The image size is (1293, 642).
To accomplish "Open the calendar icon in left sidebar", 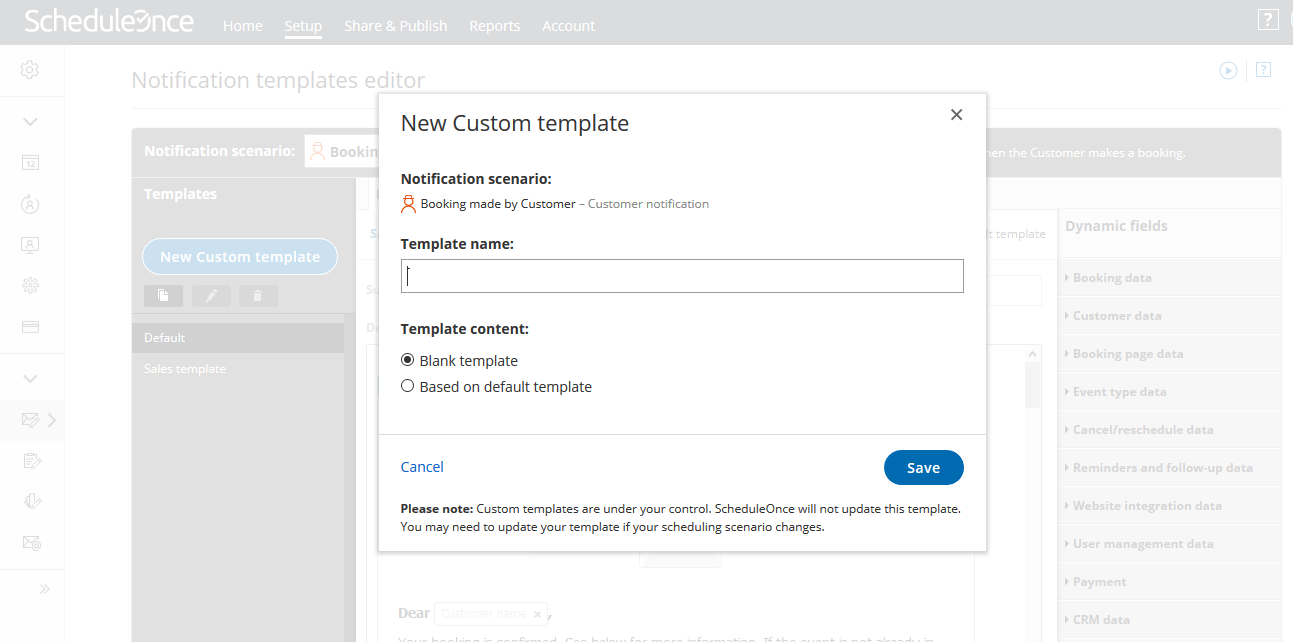I will pos(30,163).
